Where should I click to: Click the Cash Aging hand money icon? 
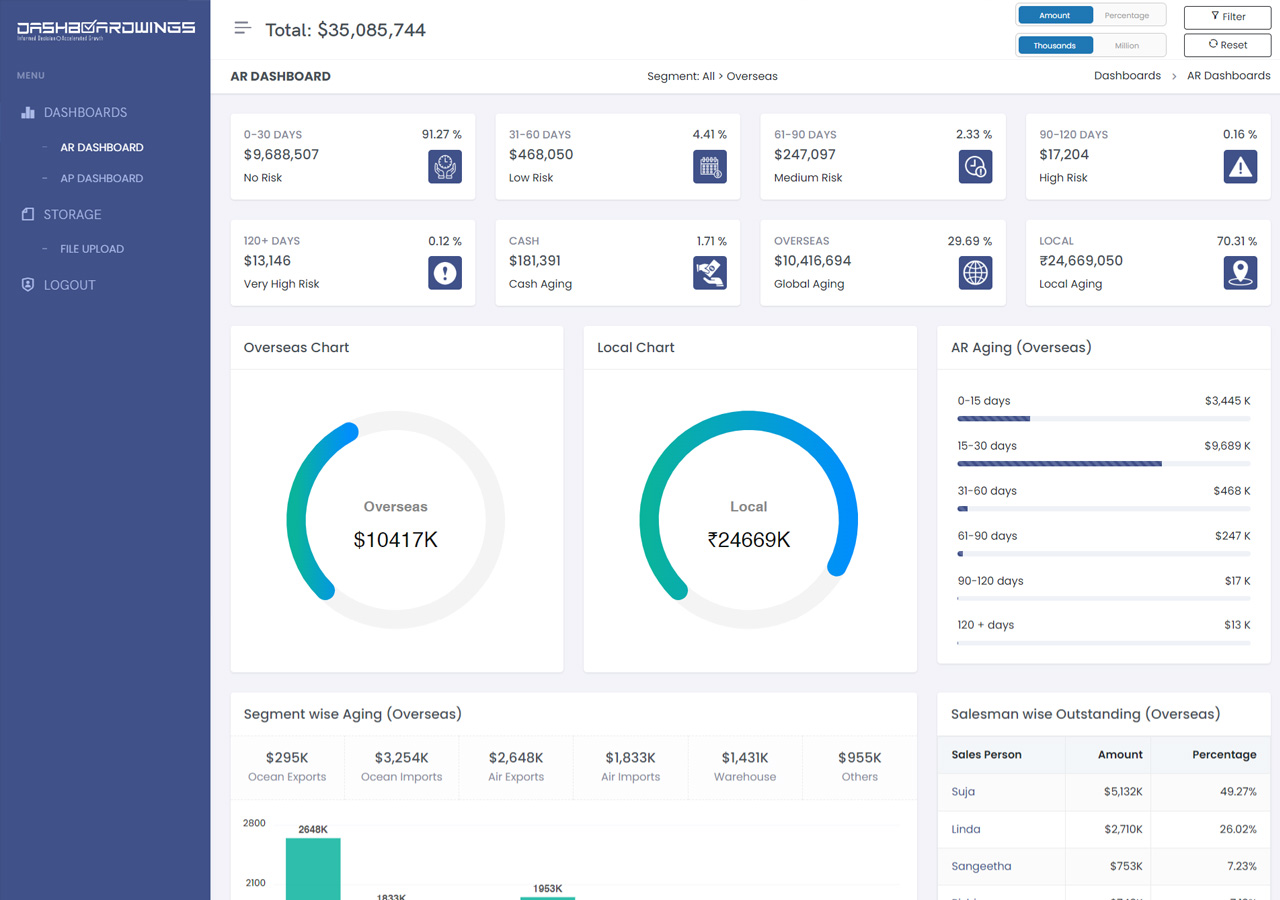pos(710,273)
